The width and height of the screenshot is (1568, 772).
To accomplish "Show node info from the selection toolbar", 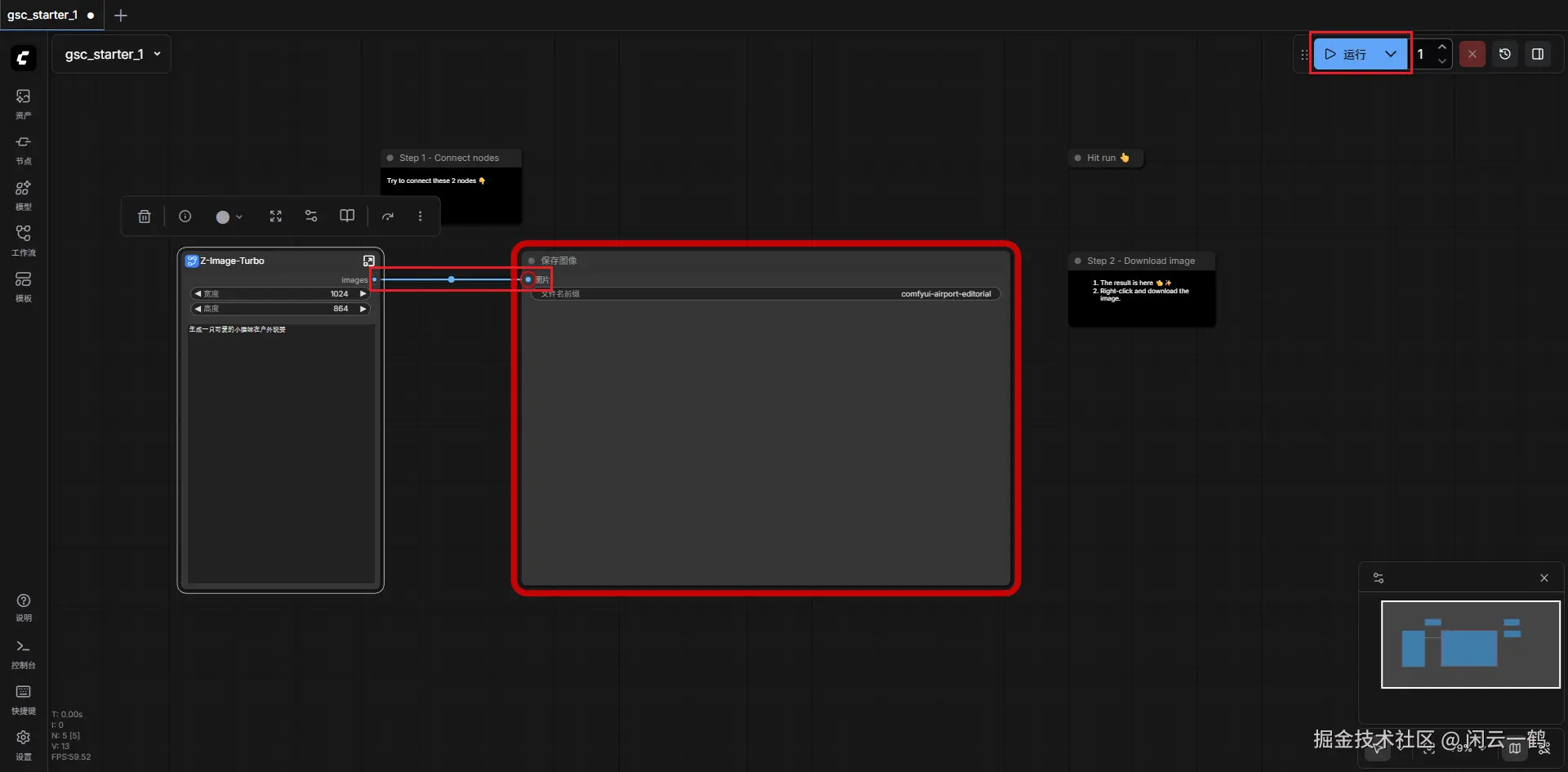I will (185, 216).
